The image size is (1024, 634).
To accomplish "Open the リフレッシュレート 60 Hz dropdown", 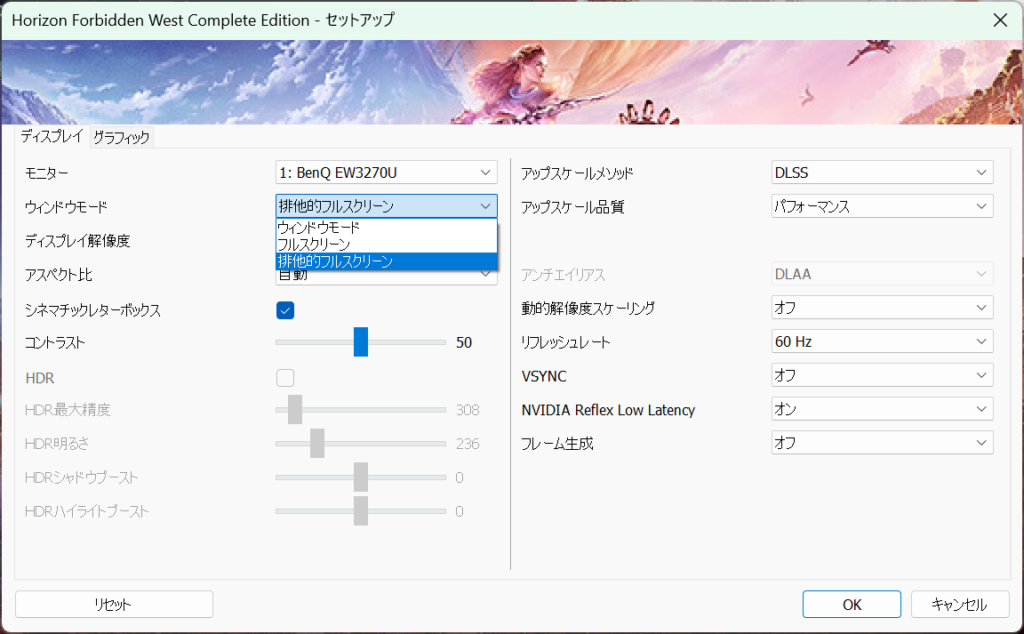I will [x=882, y=342].
